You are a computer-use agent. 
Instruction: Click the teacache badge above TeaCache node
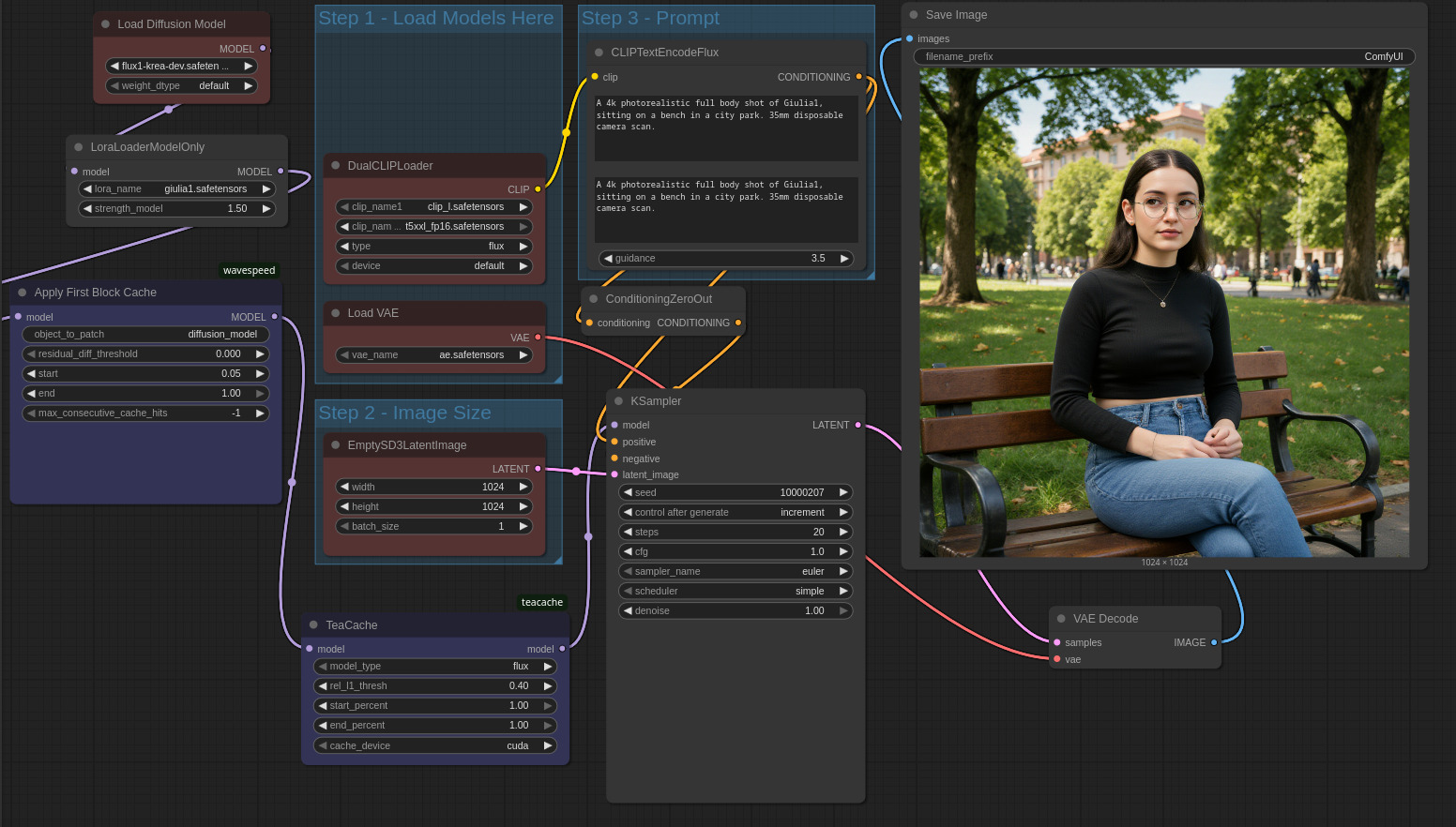(x=542, y=603)
